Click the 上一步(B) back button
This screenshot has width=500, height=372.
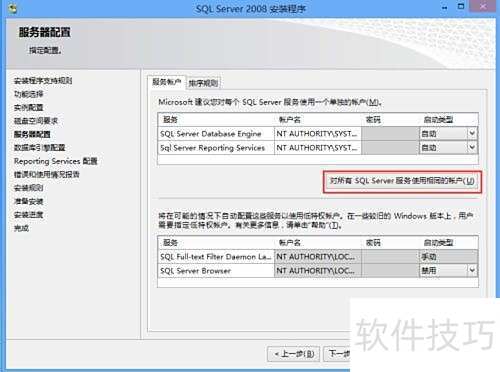tap(294, 354)
